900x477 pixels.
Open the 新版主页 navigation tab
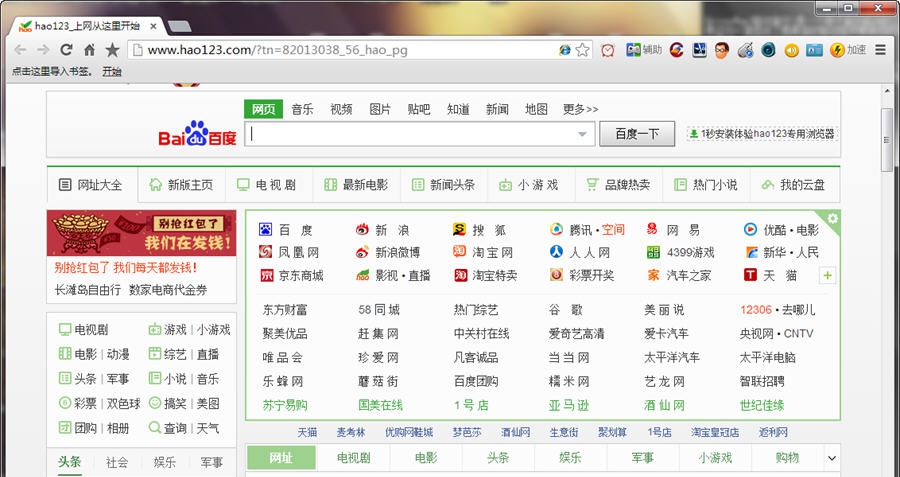click(182, 185)
